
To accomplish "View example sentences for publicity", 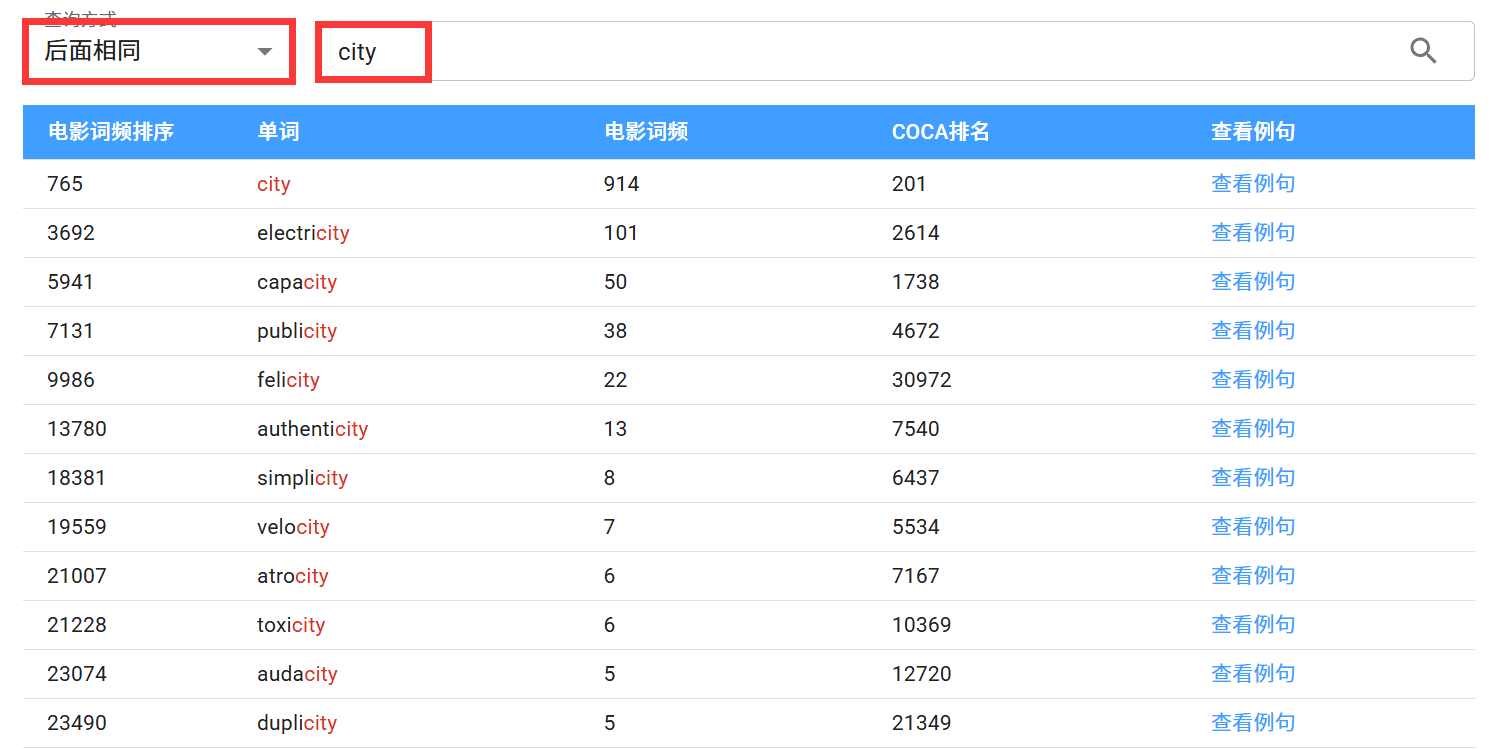I will pyautogui.click(x=1252, y=331).
